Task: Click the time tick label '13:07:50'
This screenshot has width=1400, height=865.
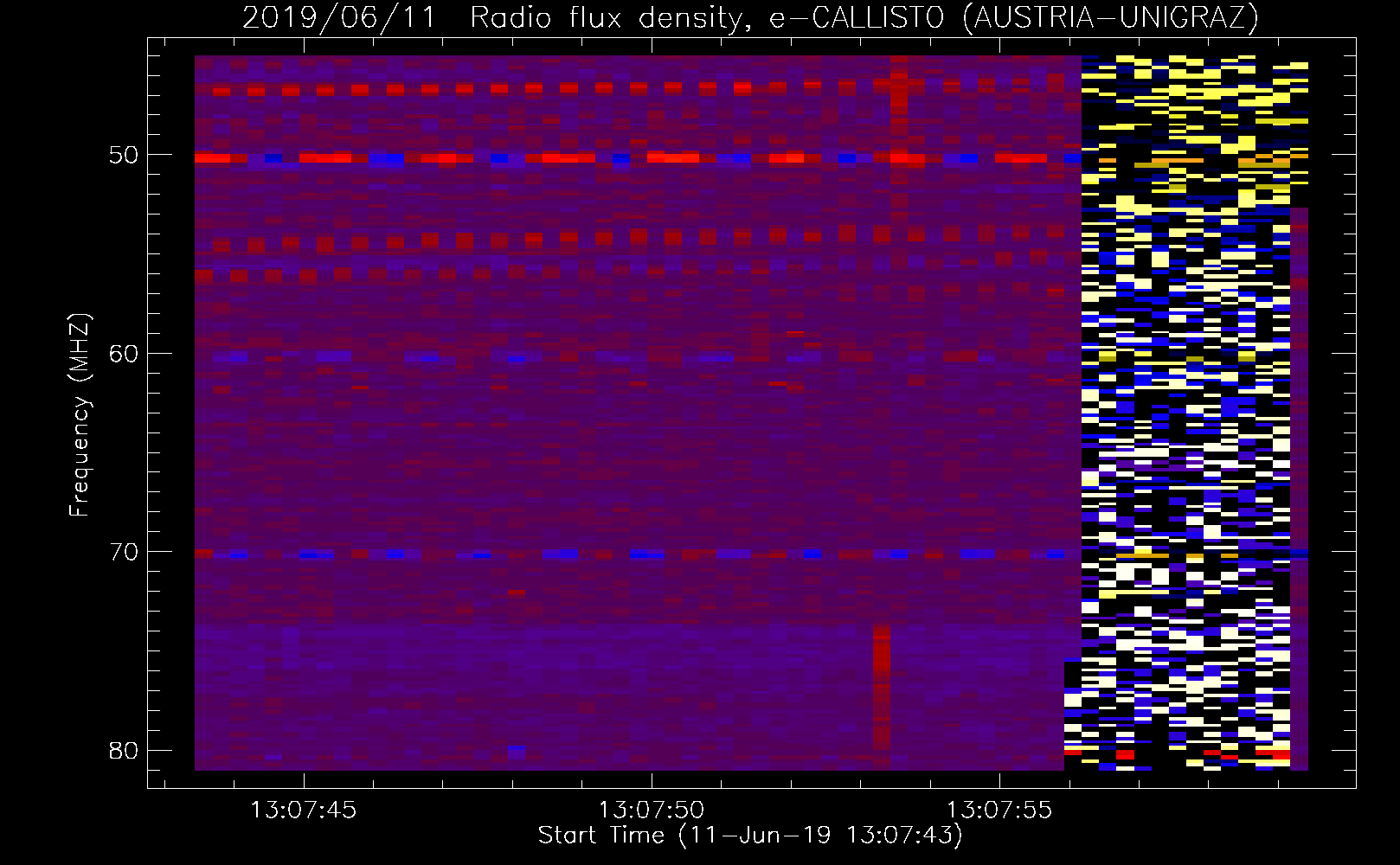Action: tap(651, 810)
